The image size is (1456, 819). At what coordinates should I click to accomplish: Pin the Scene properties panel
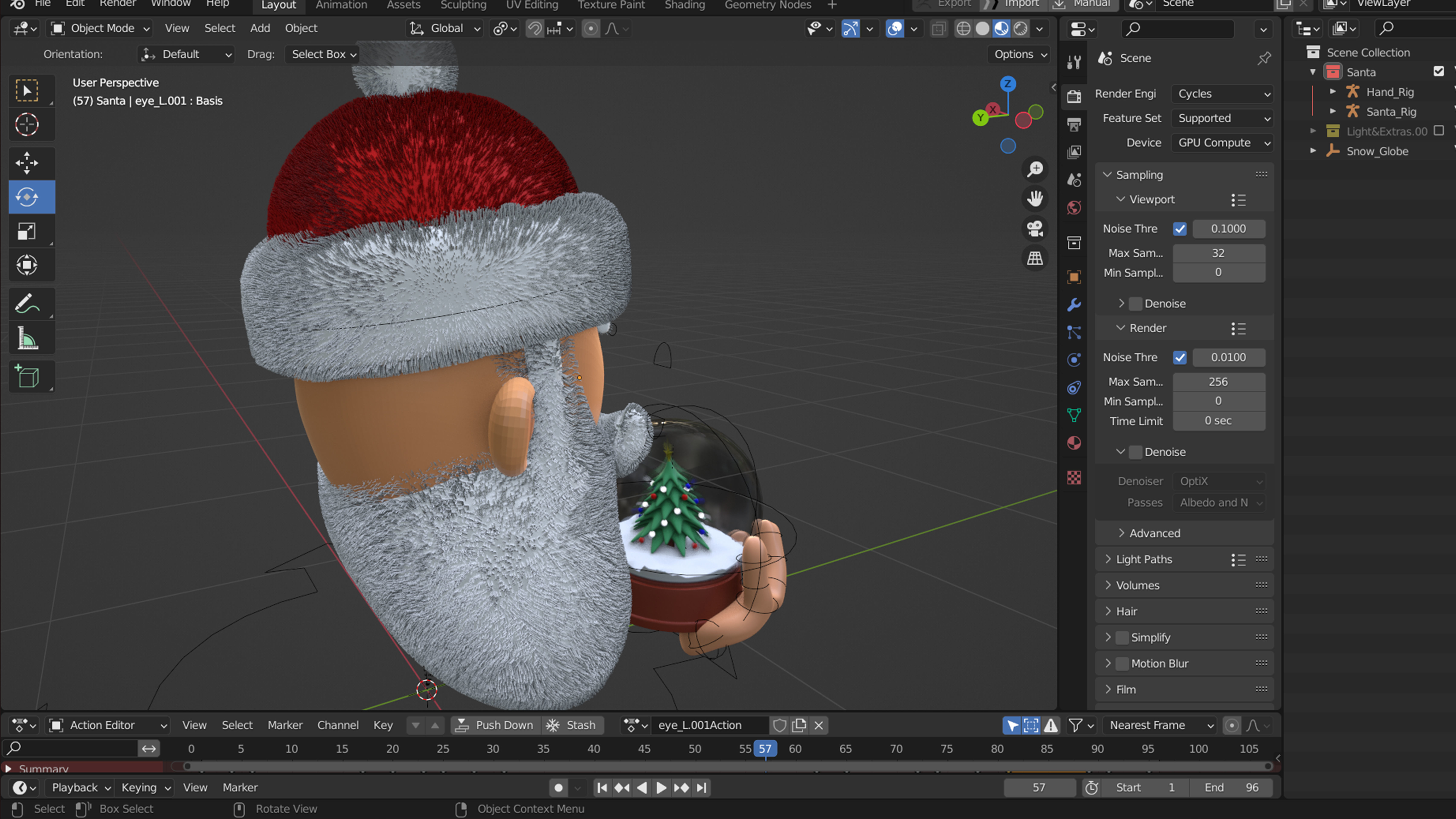tap(1264, 58)
